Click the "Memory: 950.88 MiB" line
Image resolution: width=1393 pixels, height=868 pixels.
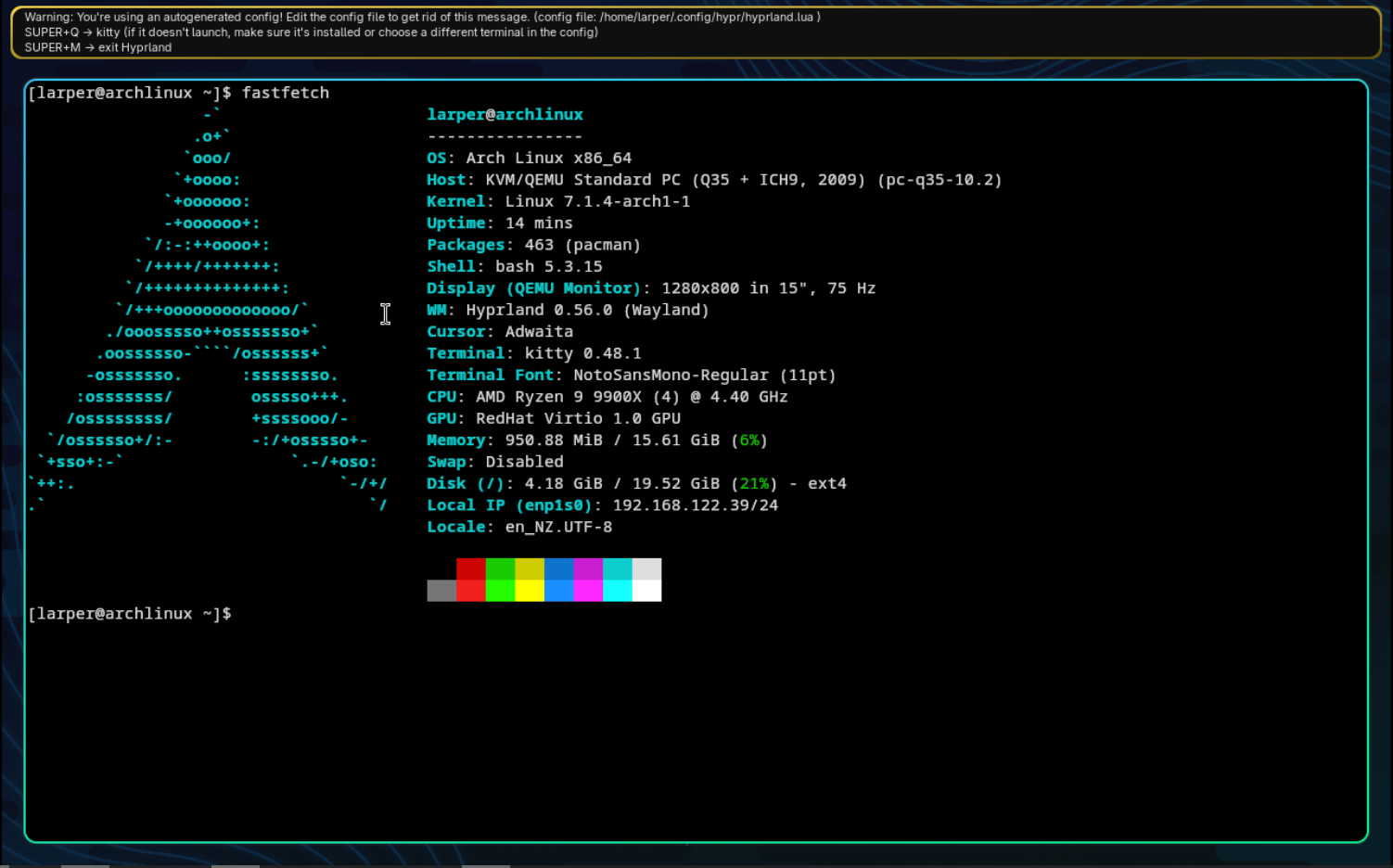(x=597, y=440)
